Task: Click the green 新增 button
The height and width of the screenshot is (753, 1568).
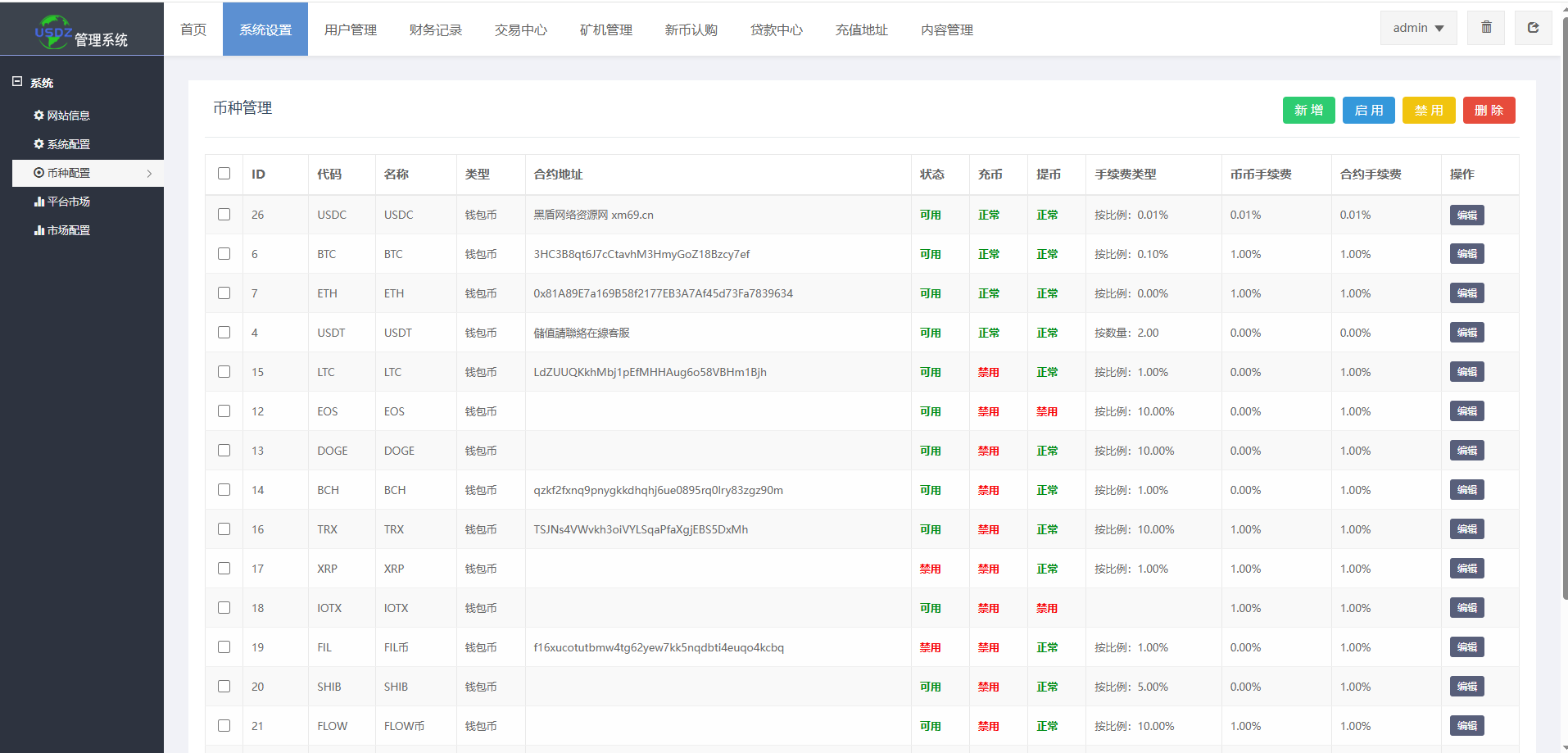Action: click(x=1308, y=111)
